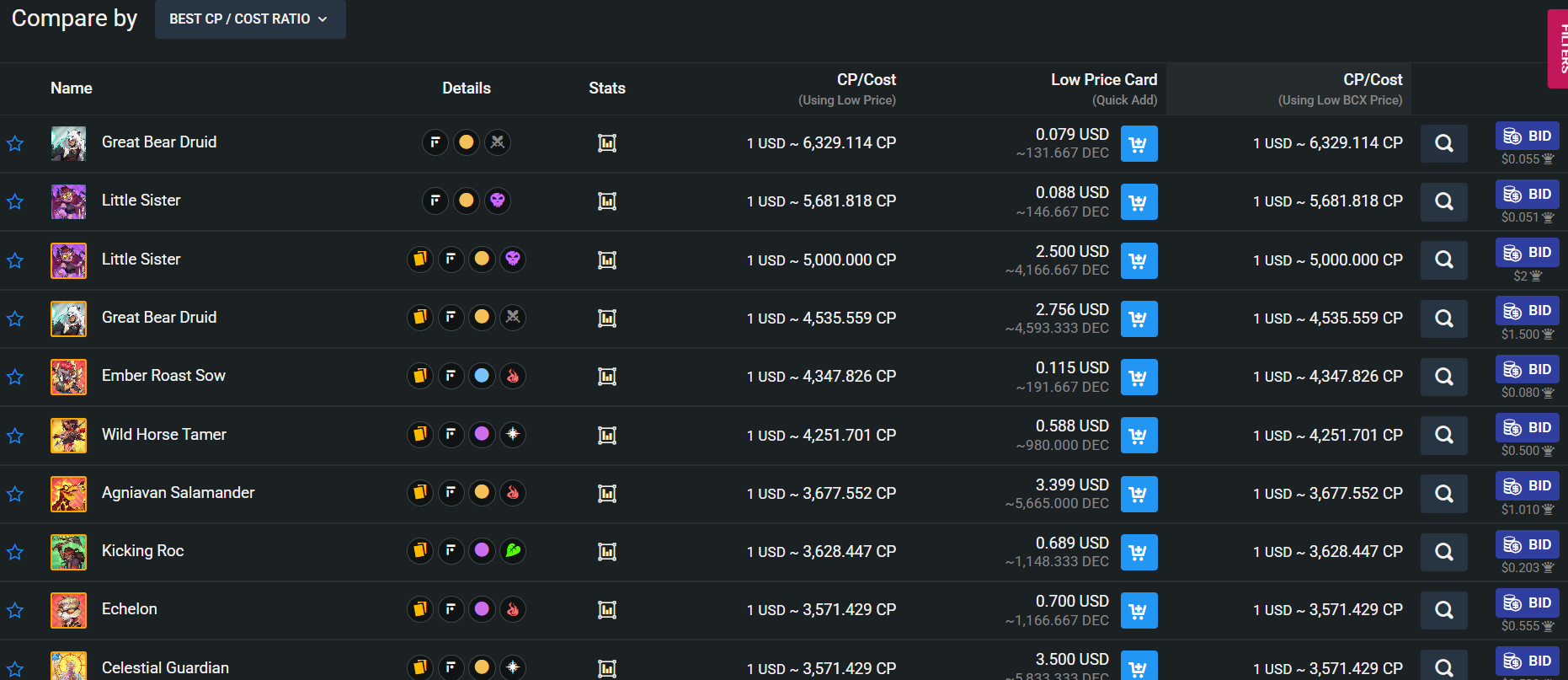Screen dimensions: 1568x680
Task: Open the Best CP / Cost Ratio dropdown
Action: 249,19
